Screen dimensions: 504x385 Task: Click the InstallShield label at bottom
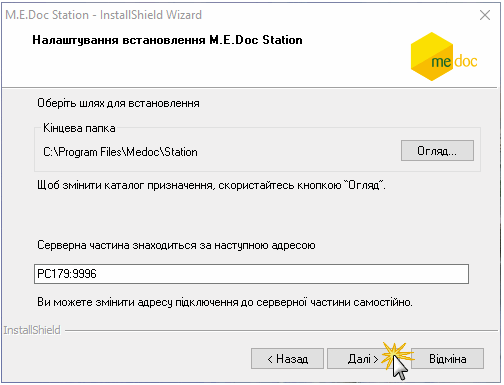[32, 330]
